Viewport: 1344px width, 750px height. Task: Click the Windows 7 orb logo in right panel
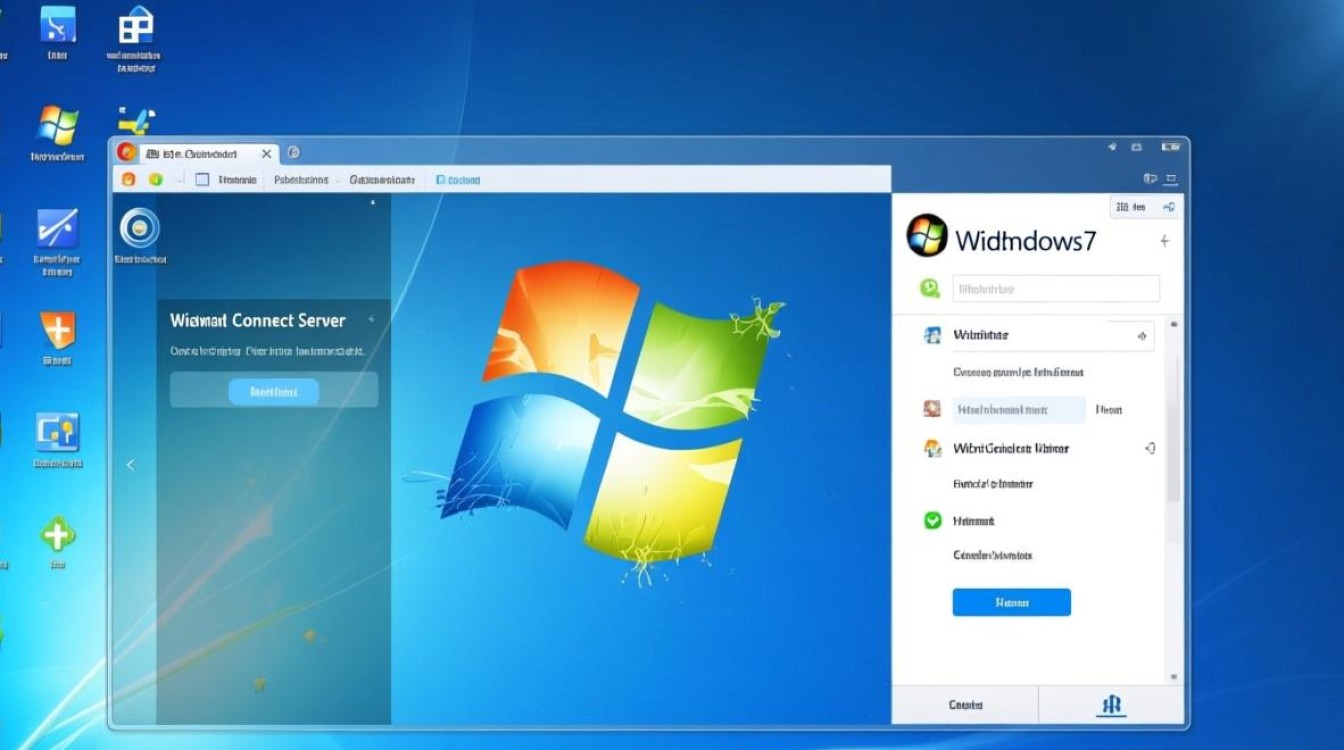(x=926, y=236)
